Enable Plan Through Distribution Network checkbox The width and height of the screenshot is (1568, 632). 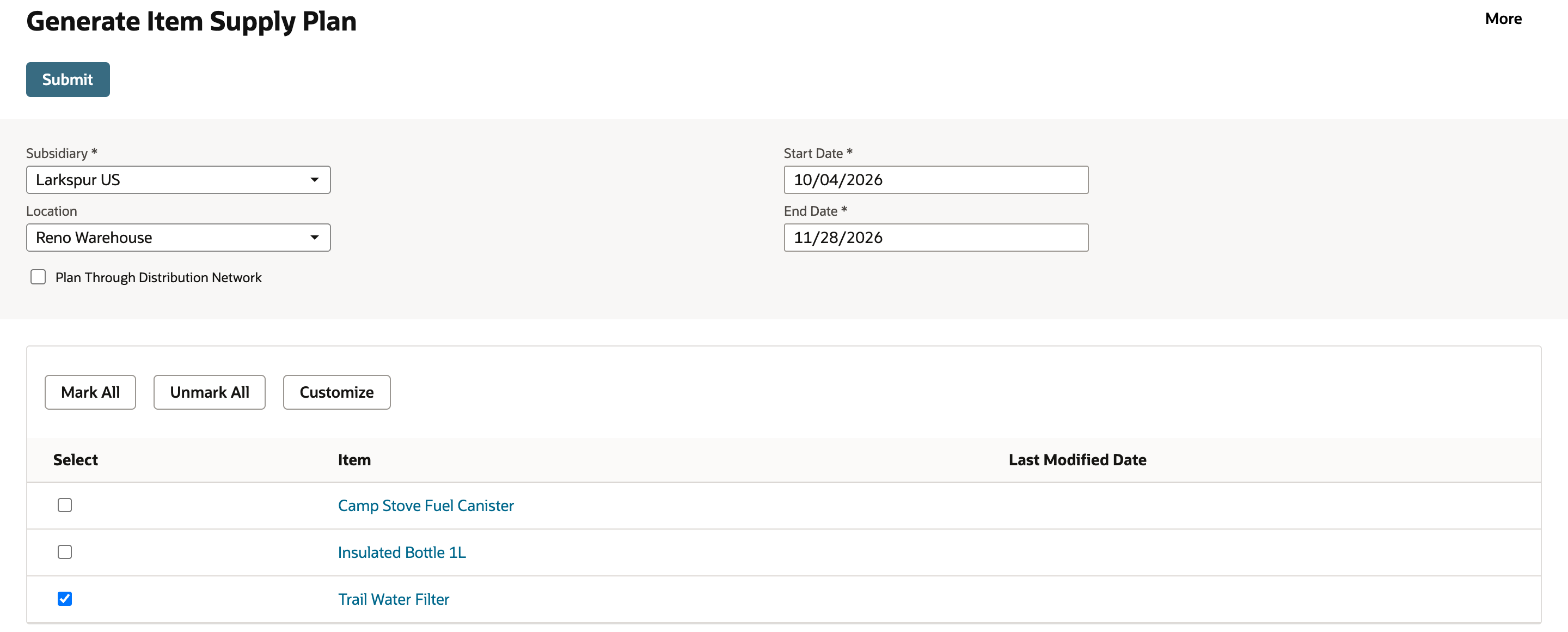[x=38, y=277]
